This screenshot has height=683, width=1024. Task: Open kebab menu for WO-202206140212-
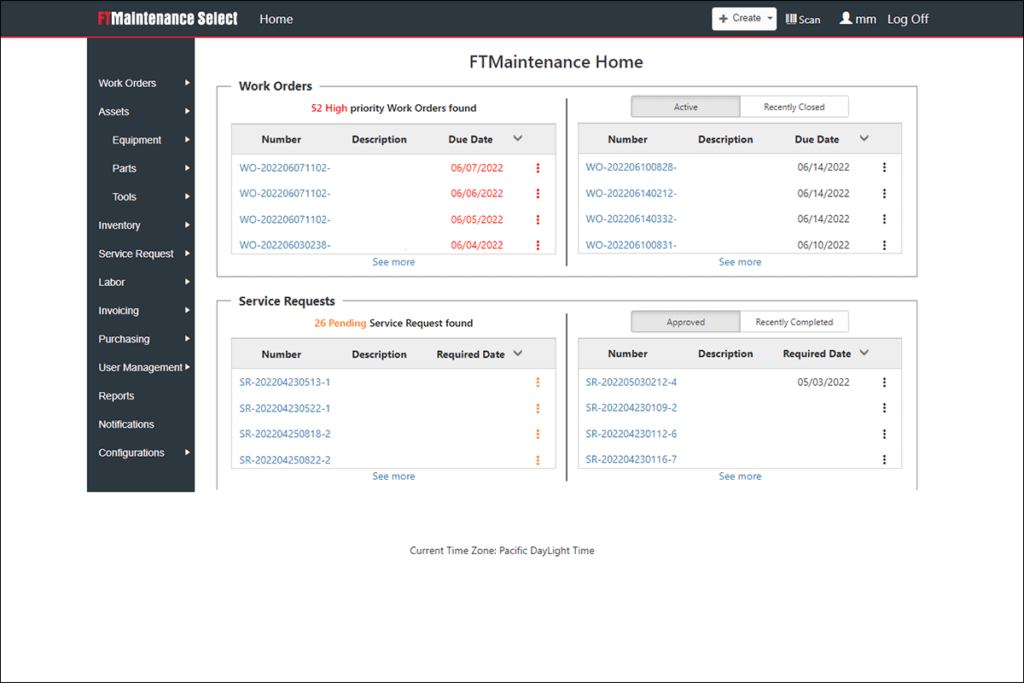(x=884, y=193)
